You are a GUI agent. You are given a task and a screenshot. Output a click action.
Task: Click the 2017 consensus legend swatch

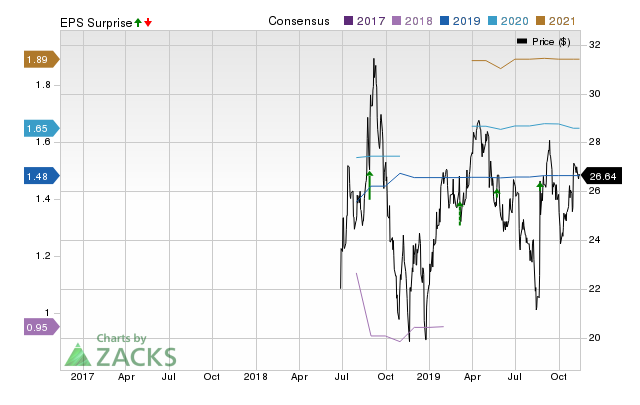[x=348, y=21]
